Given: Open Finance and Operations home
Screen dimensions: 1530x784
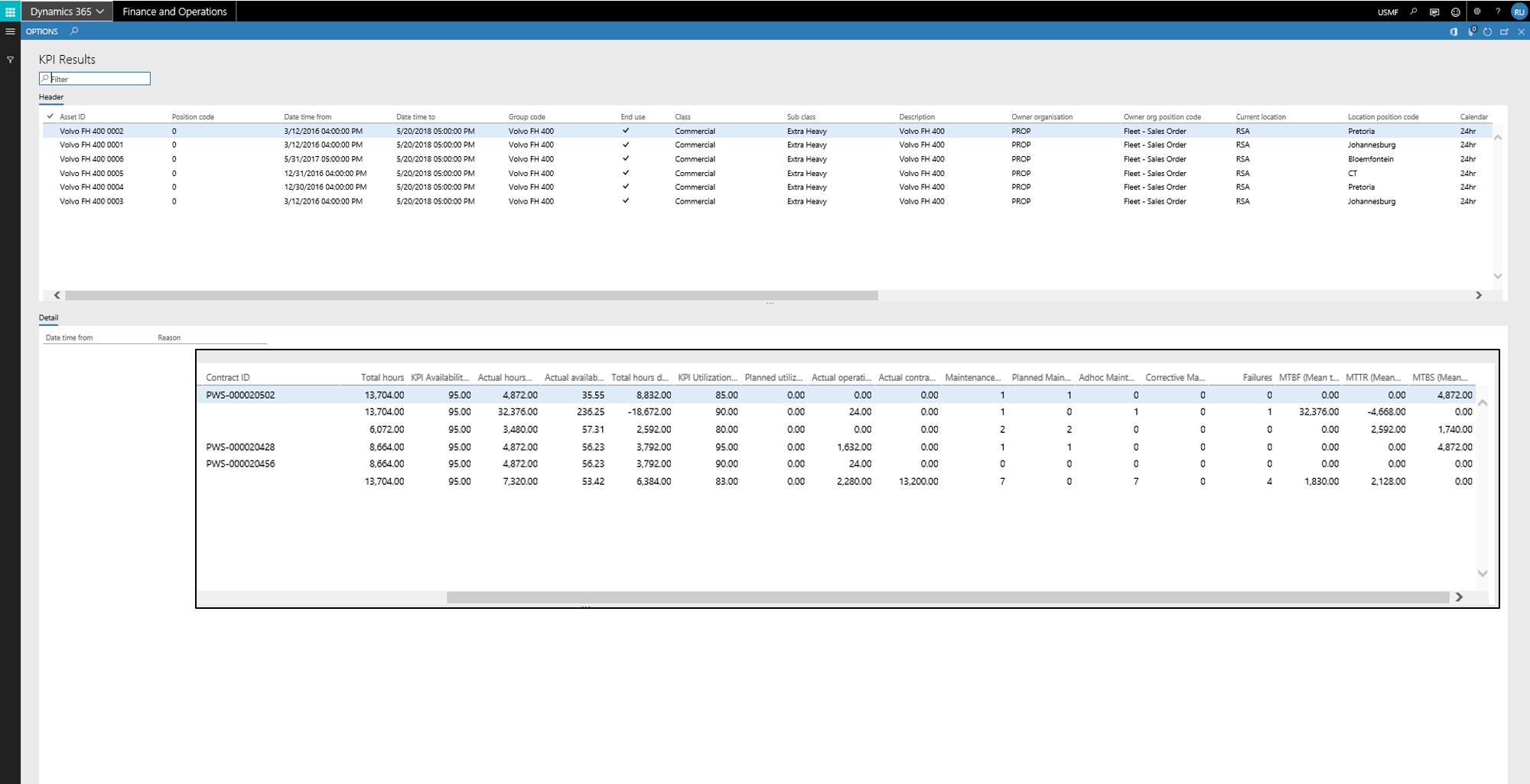Looking at the screenshot, I should pos(174,11).
